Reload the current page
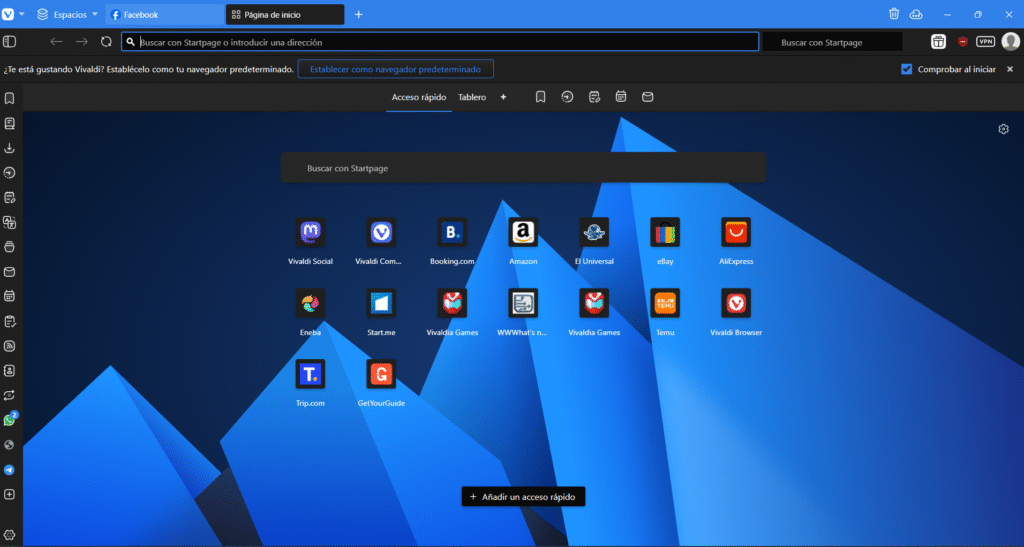Screen dimensions: 1024x547 106,42
